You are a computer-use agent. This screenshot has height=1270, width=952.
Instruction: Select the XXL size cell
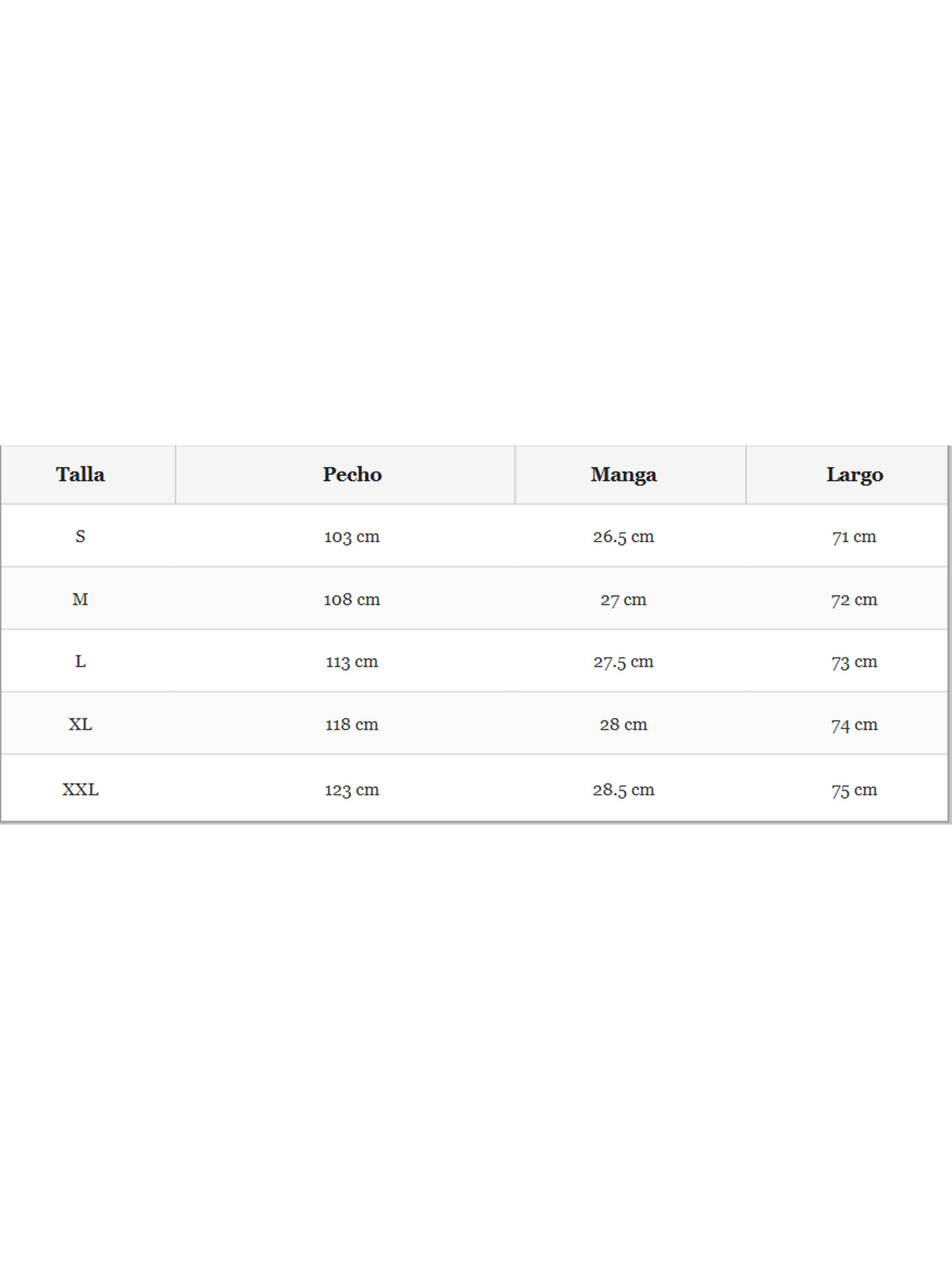click(x=80, y=790)
